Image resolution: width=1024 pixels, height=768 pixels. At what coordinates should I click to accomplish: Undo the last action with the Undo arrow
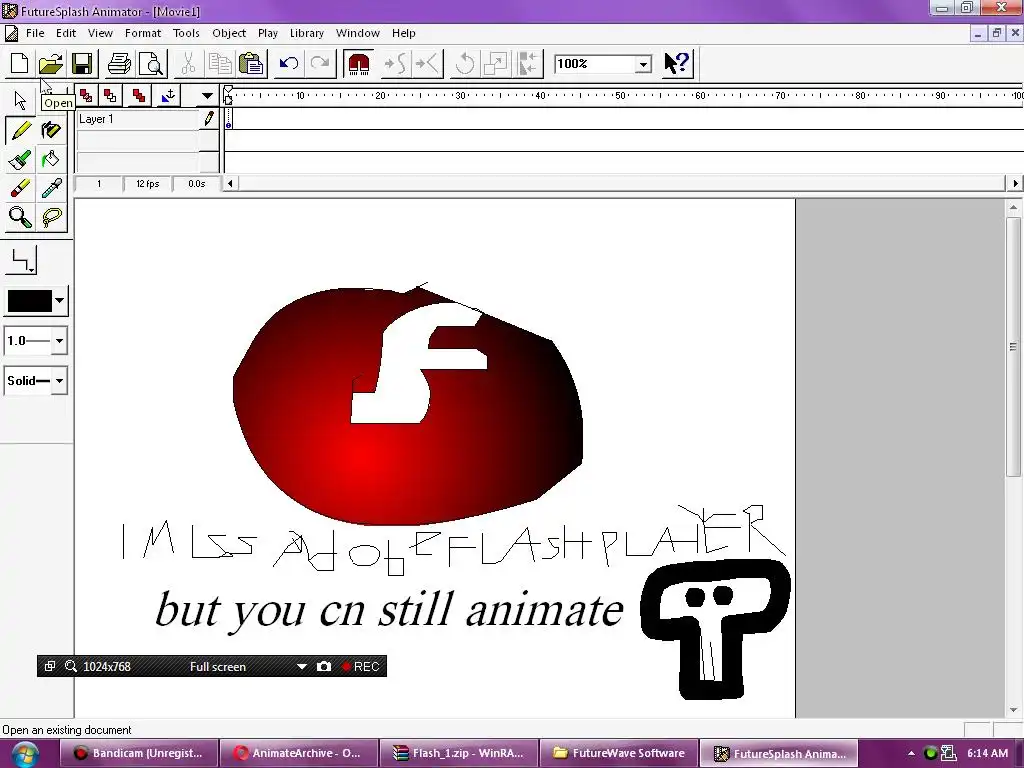(289, 63)
